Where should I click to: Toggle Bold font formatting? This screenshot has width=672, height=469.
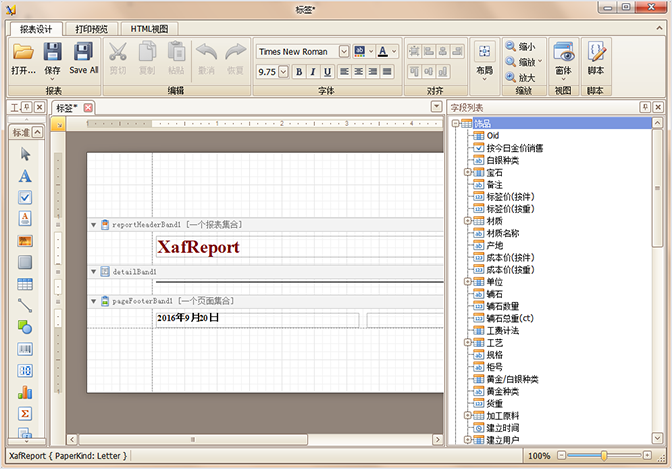tap(298, 72)
